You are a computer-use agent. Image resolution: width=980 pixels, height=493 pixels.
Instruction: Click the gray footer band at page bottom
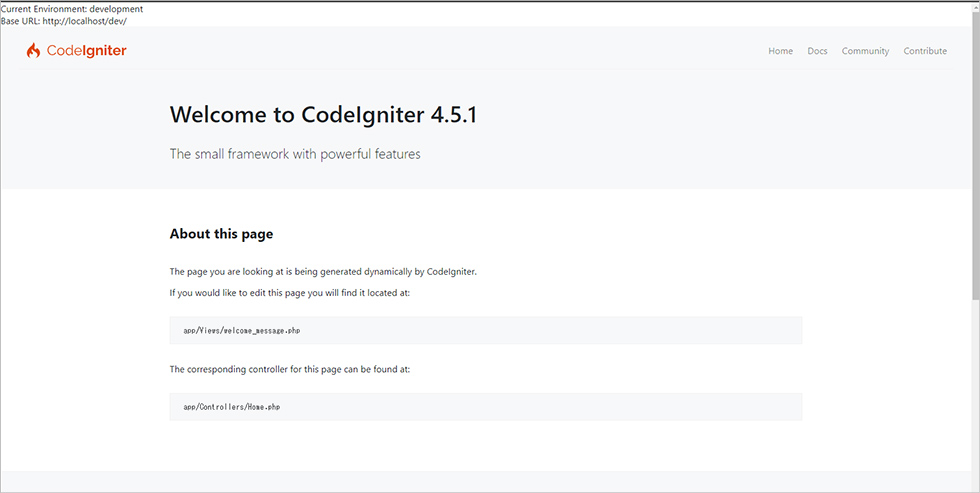point(486,481)
